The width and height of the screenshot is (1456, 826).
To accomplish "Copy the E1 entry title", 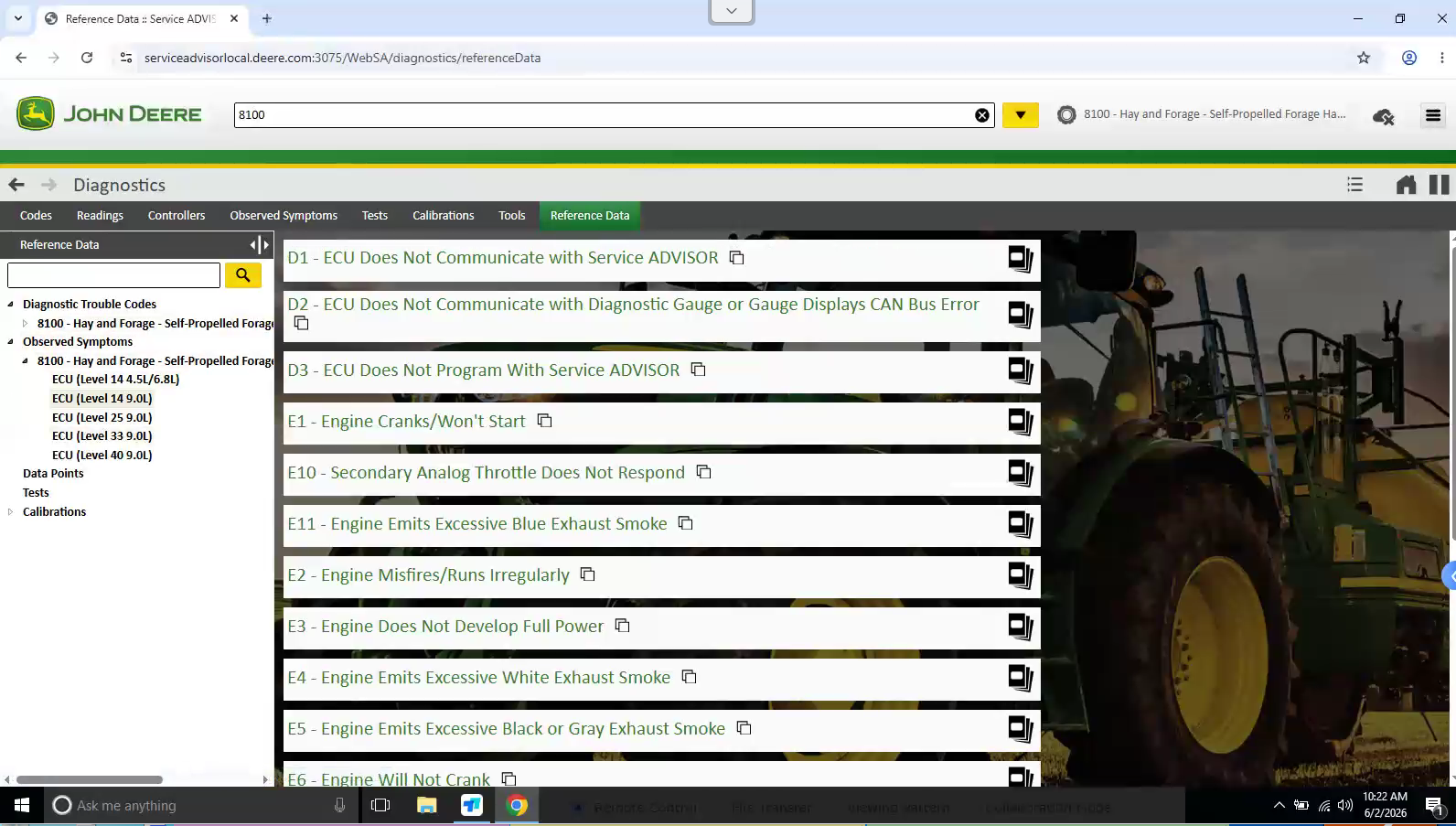I will click(x=544, y=421).
